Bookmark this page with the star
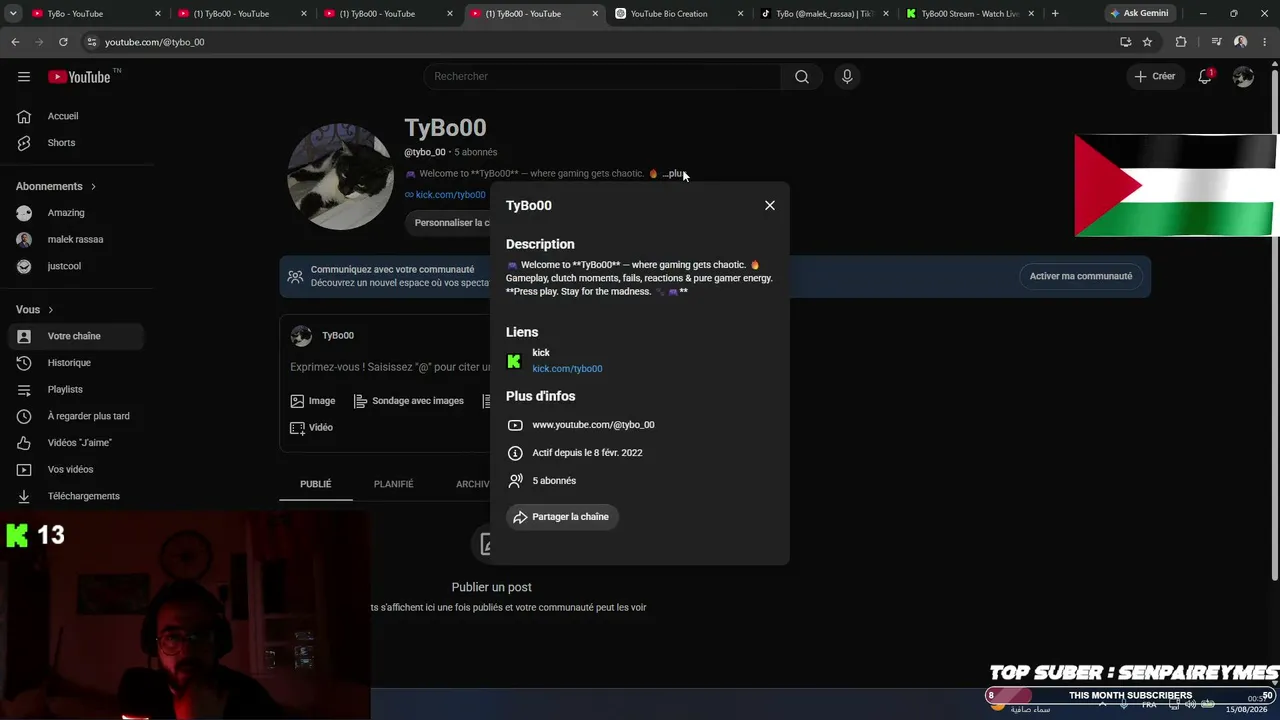Viewport: 1280px width, 720px height. coord(1147,42)
